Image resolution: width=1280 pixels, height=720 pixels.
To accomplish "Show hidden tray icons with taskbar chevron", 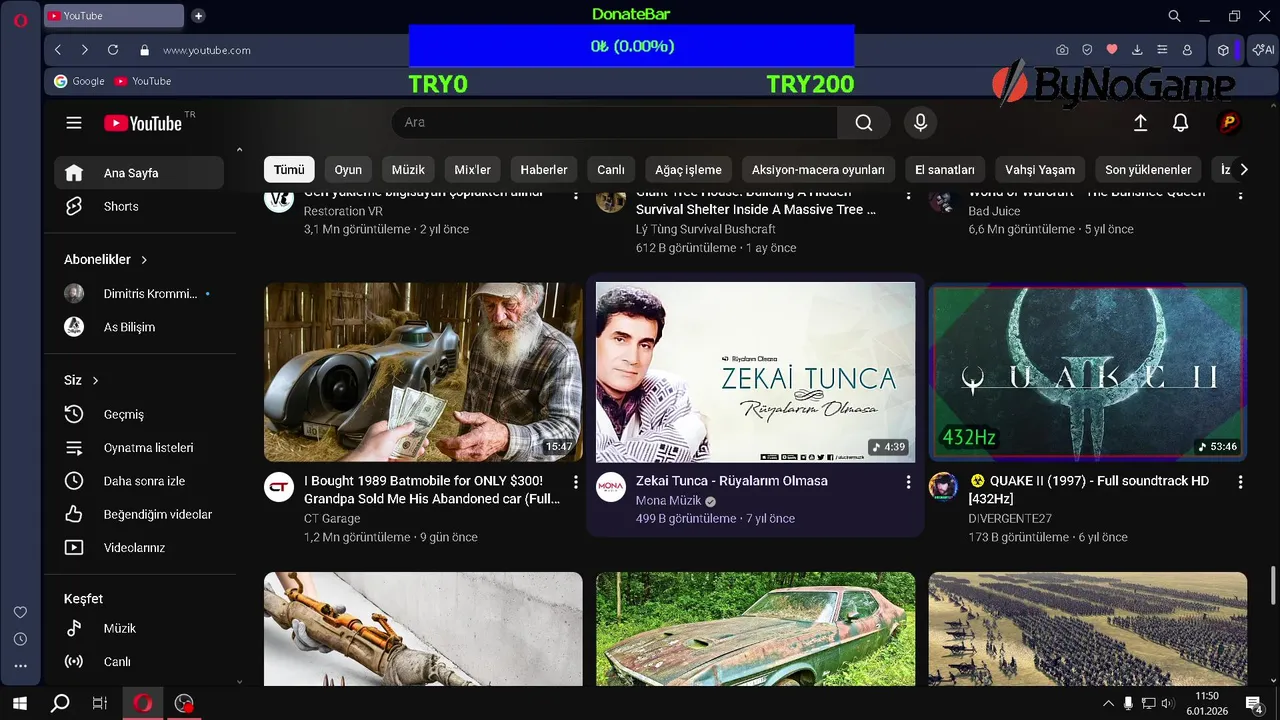I will [x=1108, y=704].
